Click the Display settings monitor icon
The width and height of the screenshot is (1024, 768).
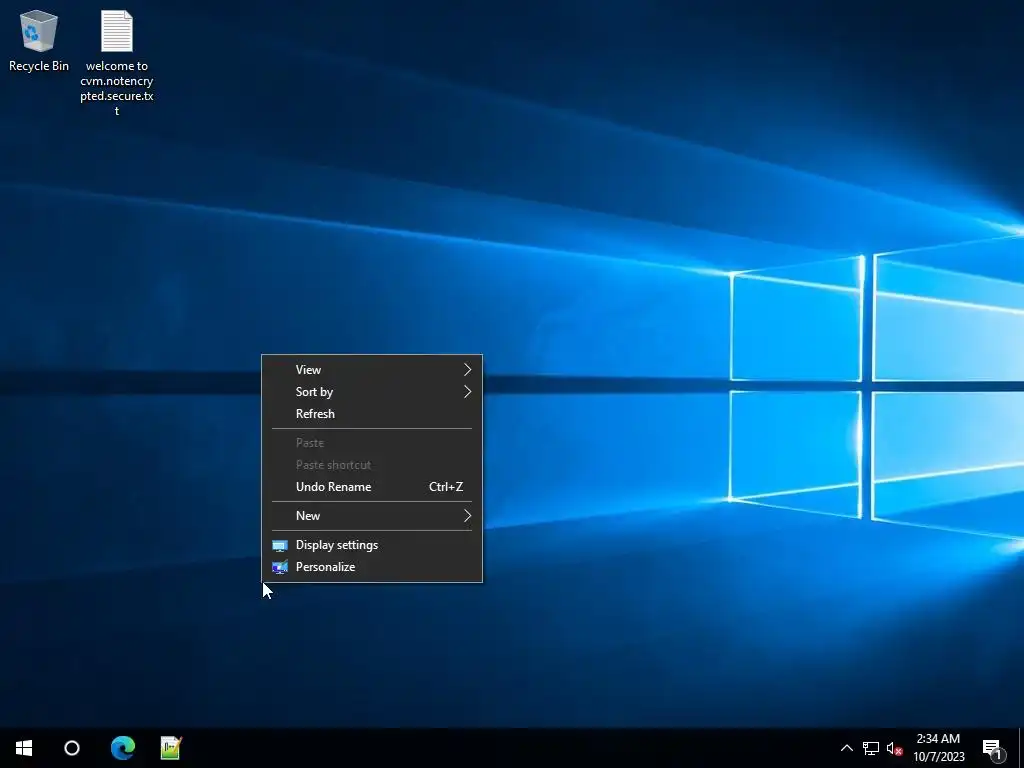(x=280, y=545)
